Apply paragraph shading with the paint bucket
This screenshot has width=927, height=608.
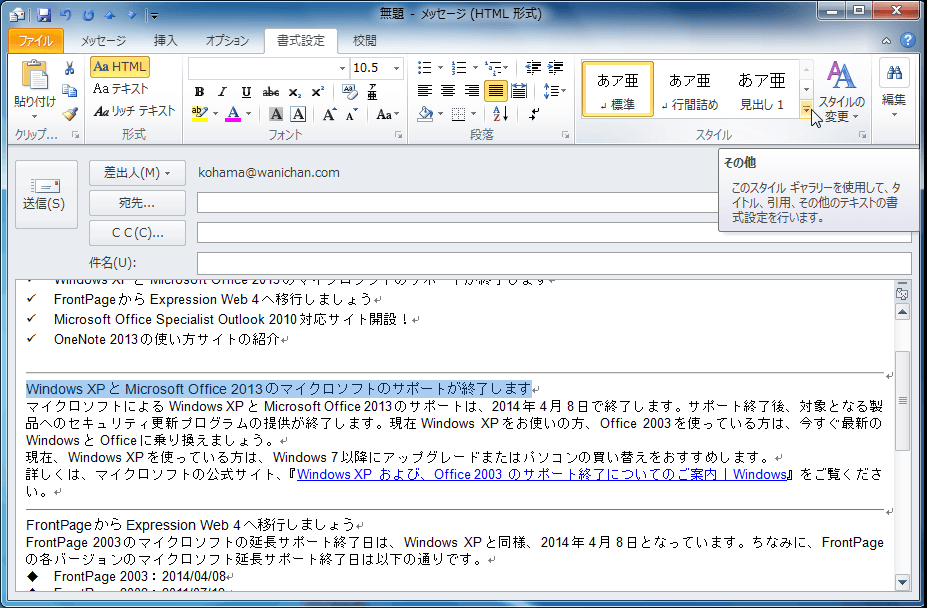tap(425, 114)
